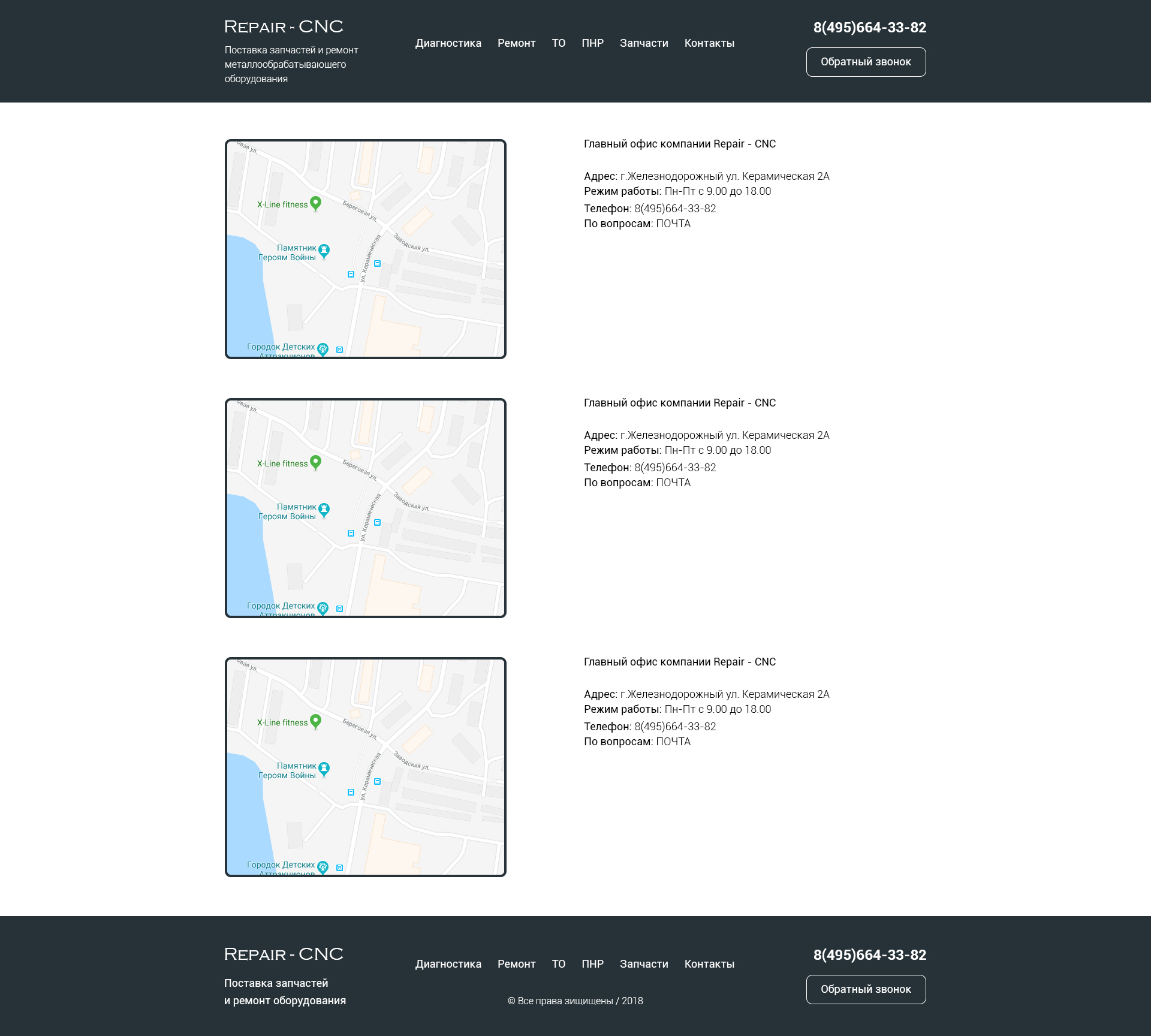Screen dimensions: 1151x1036
Task: Click the amusement park marker in first map
Action: [x=323, y=349]
